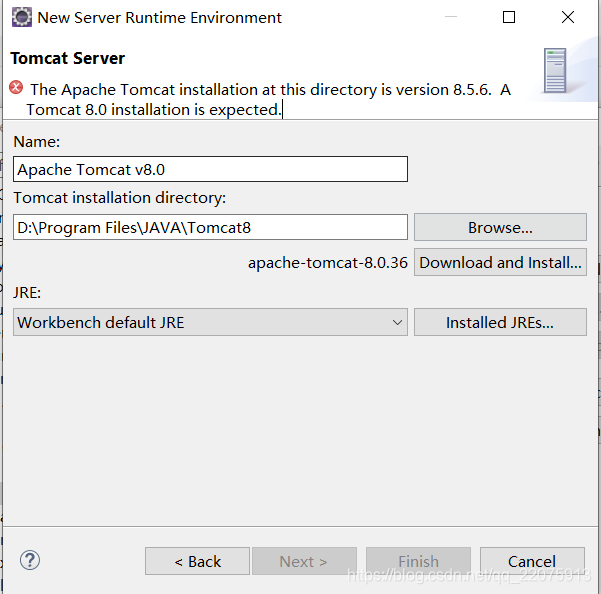Click the disabled Finish button
The image size is (601, 594).
tap(418, 561)
